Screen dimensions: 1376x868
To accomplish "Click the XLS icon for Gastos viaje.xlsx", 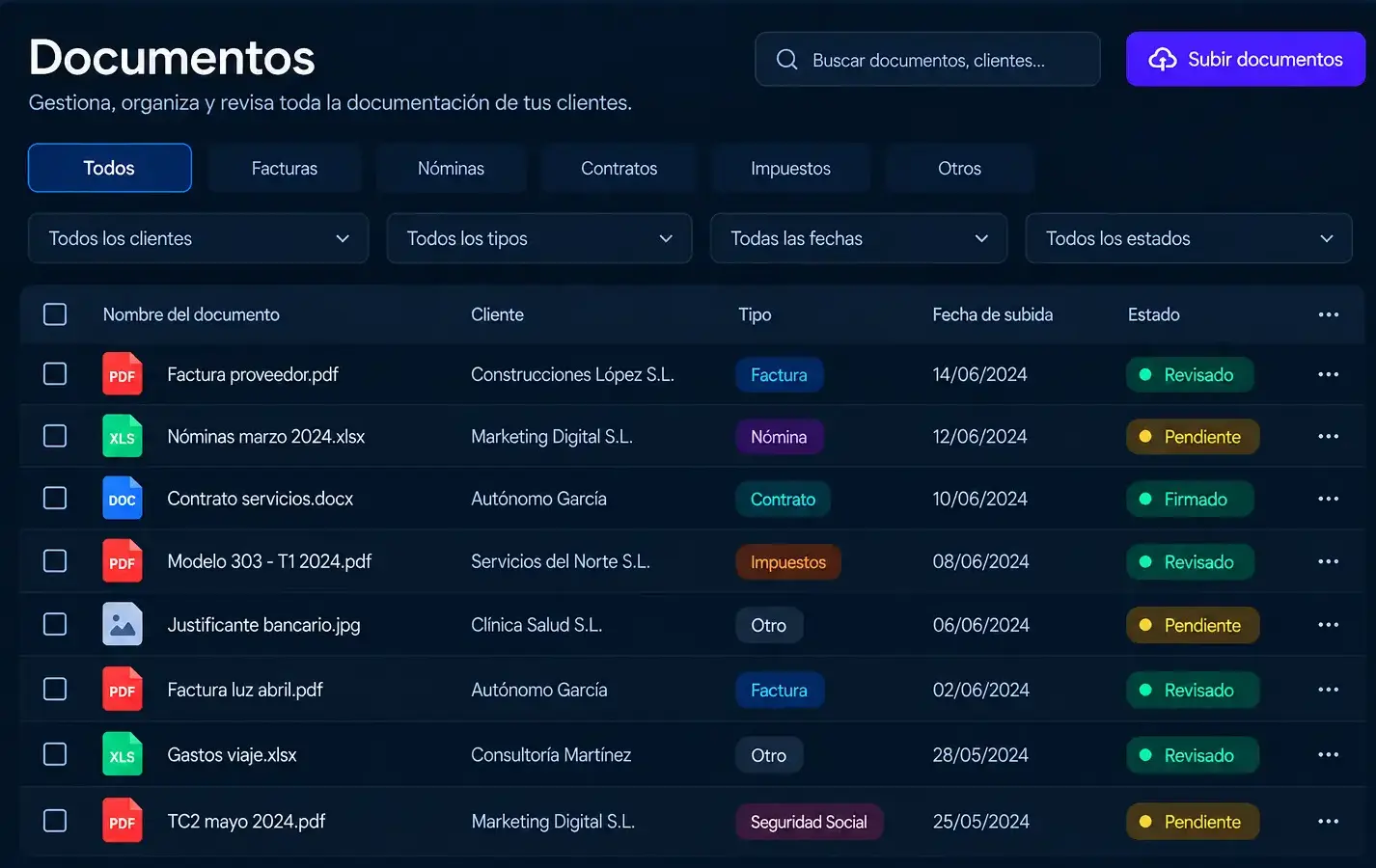I will pos(123,755).
